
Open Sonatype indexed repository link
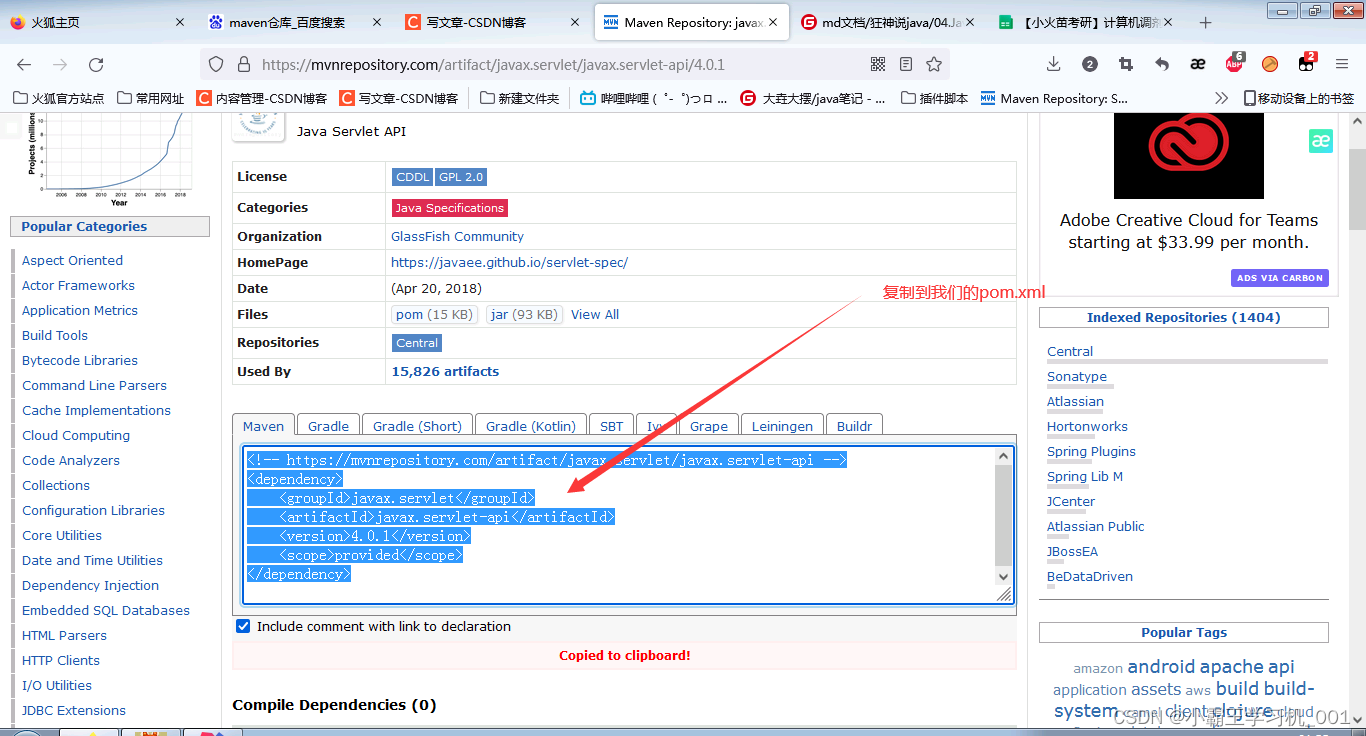[1077, 376]
